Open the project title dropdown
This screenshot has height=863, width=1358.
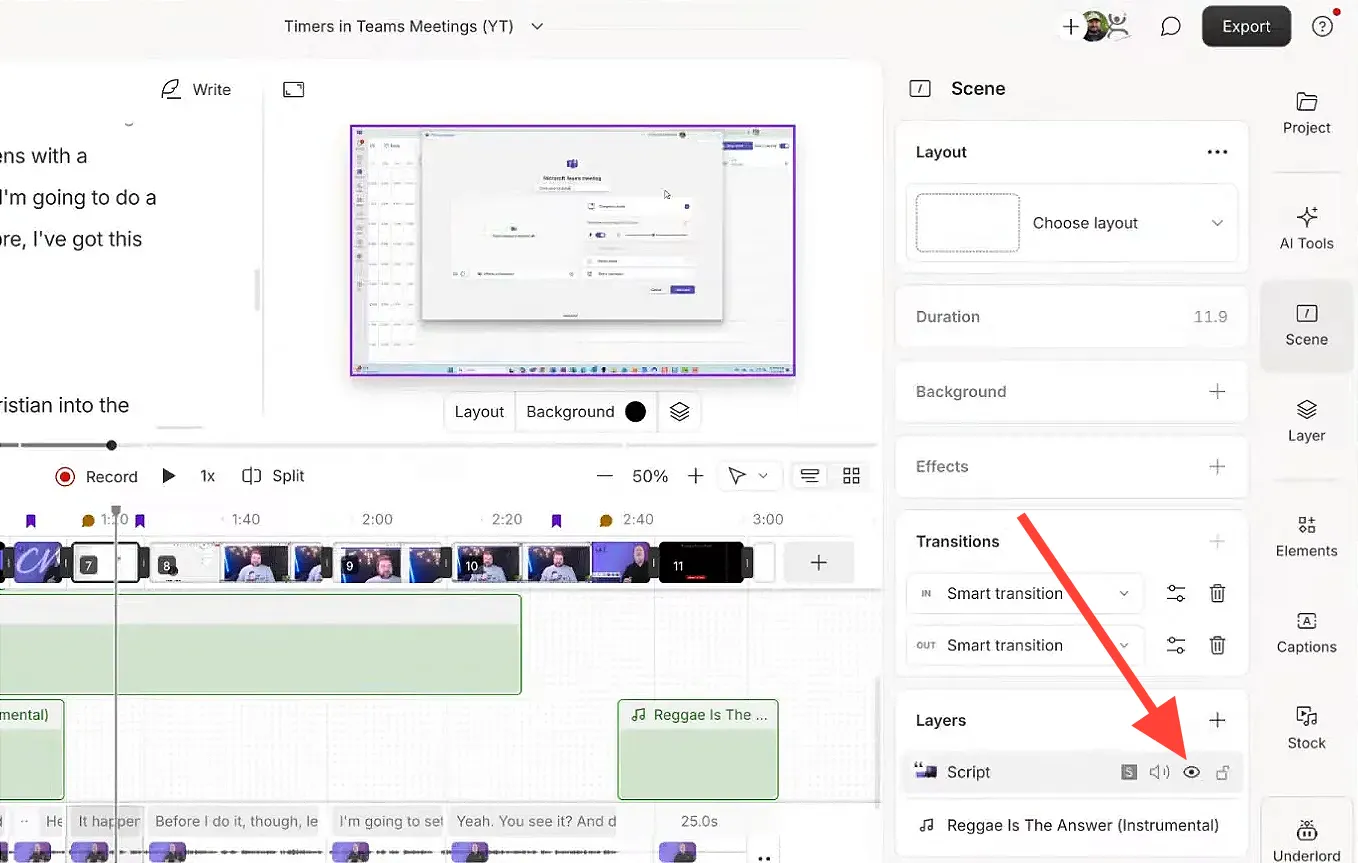[537, 26]
